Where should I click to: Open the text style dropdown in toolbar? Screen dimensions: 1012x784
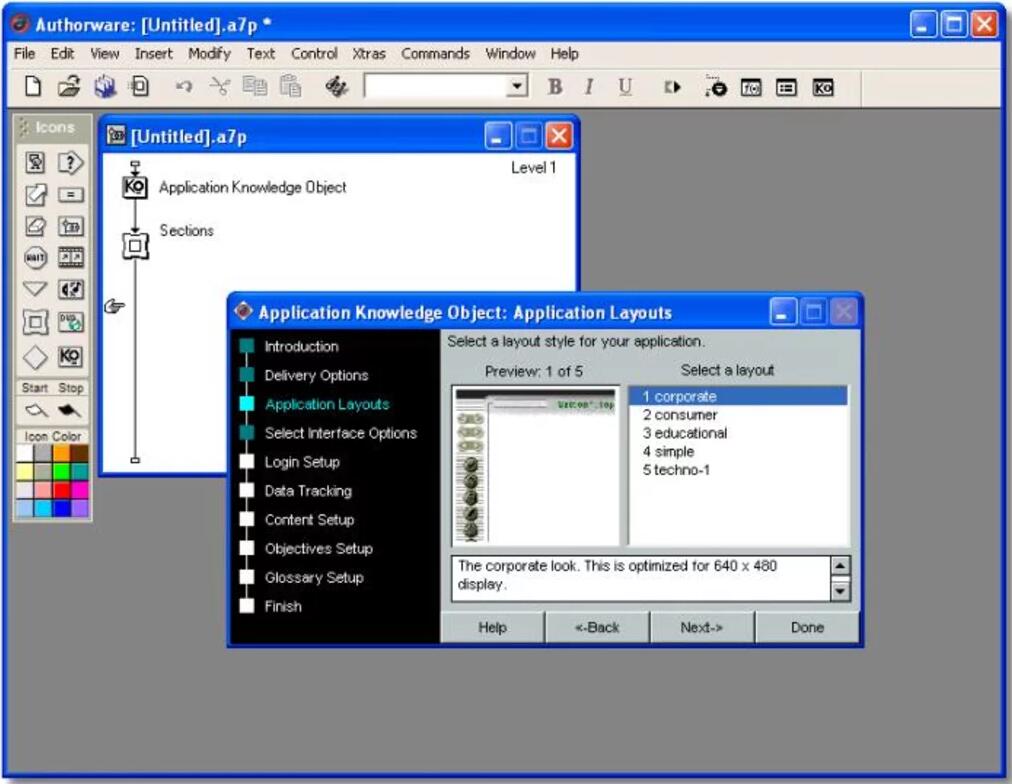517,88
